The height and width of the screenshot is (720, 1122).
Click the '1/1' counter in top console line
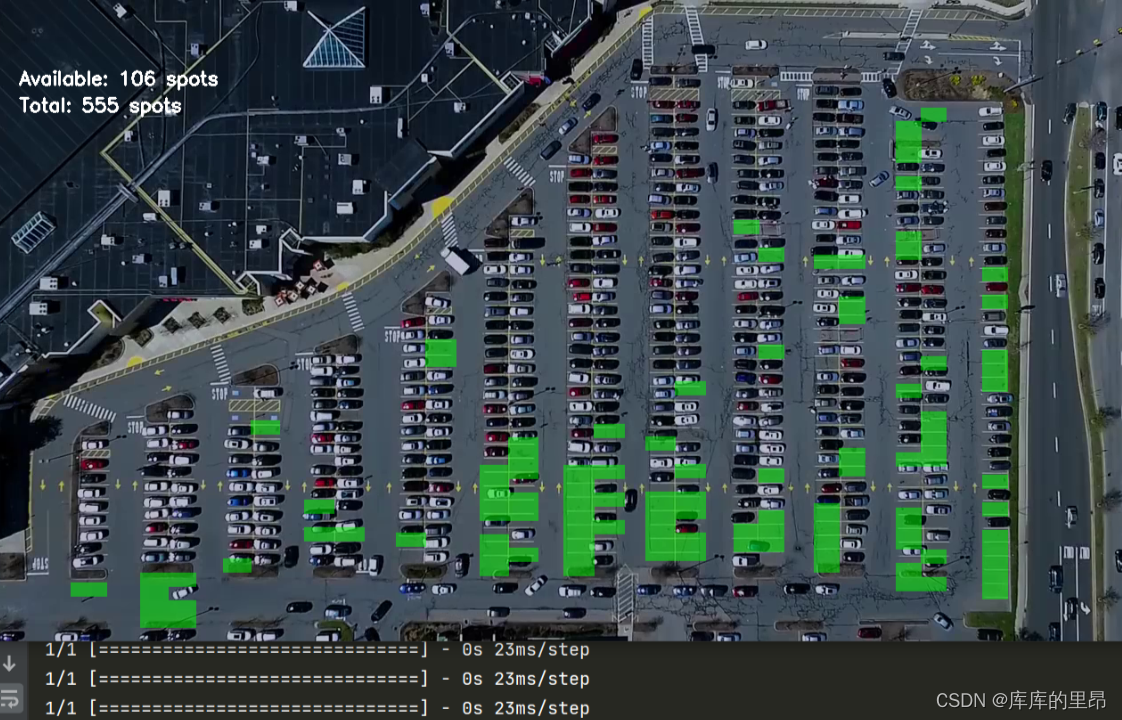click(61, 651)
